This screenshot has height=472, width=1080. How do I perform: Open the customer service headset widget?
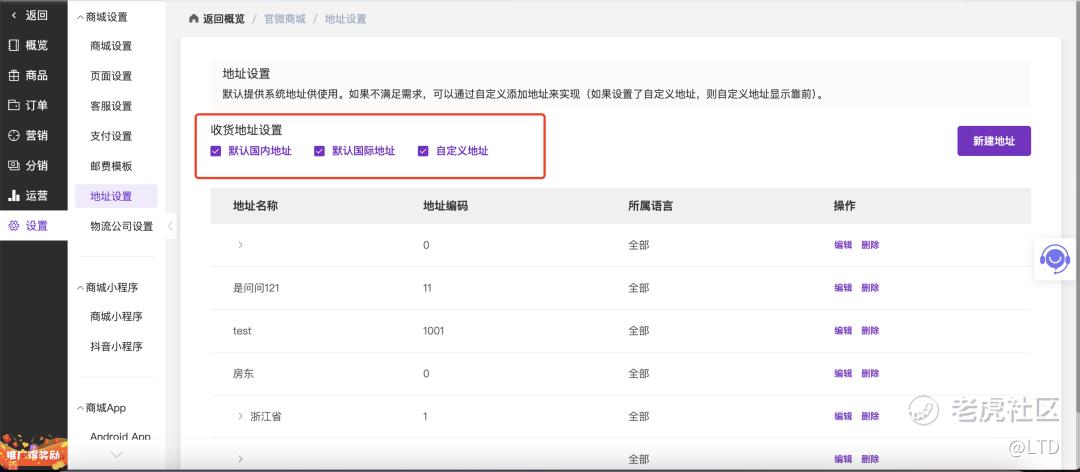[1055, 259]
